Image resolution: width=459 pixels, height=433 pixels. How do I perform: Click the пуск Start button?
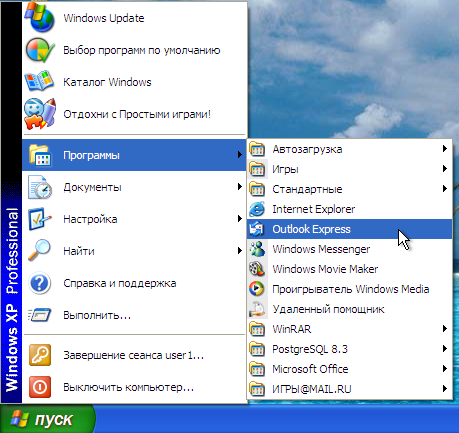[x=48, y=419]
